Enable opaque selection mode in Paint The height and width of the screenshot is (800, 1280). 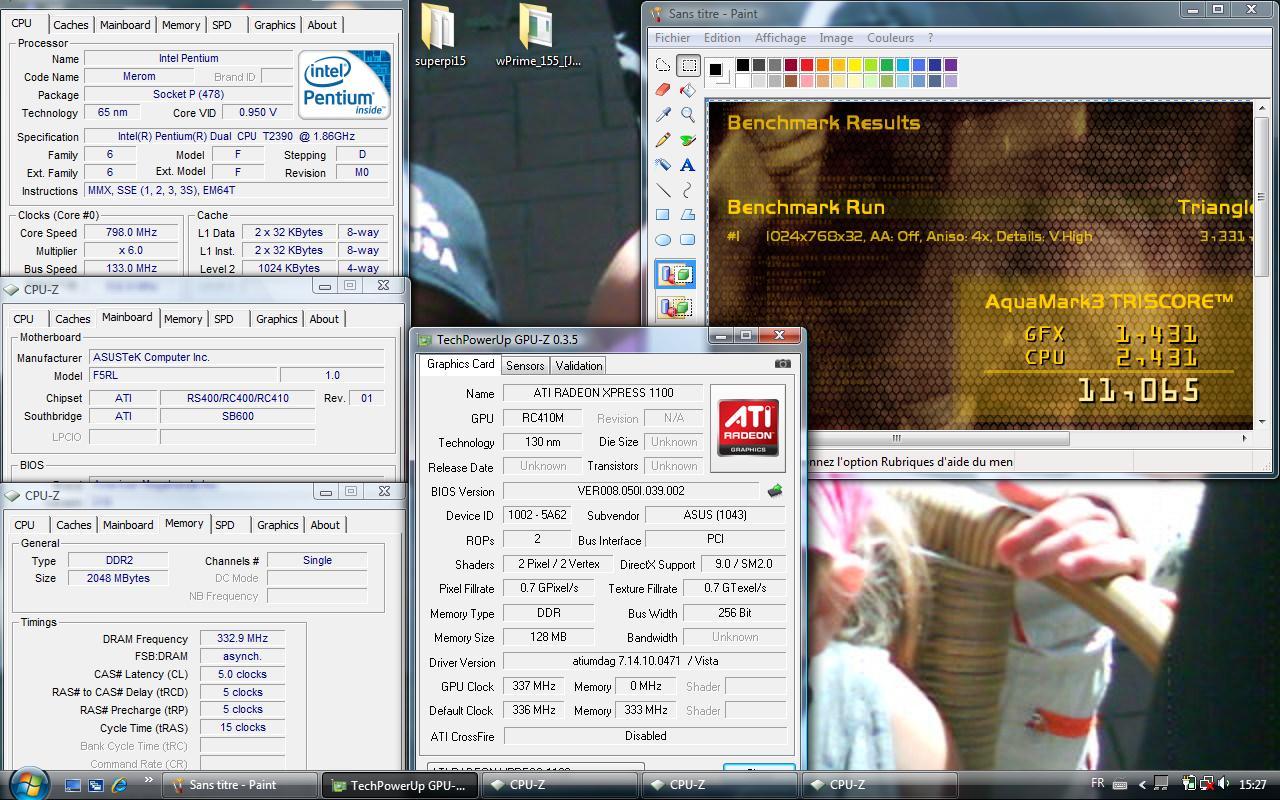coord(675,274)
